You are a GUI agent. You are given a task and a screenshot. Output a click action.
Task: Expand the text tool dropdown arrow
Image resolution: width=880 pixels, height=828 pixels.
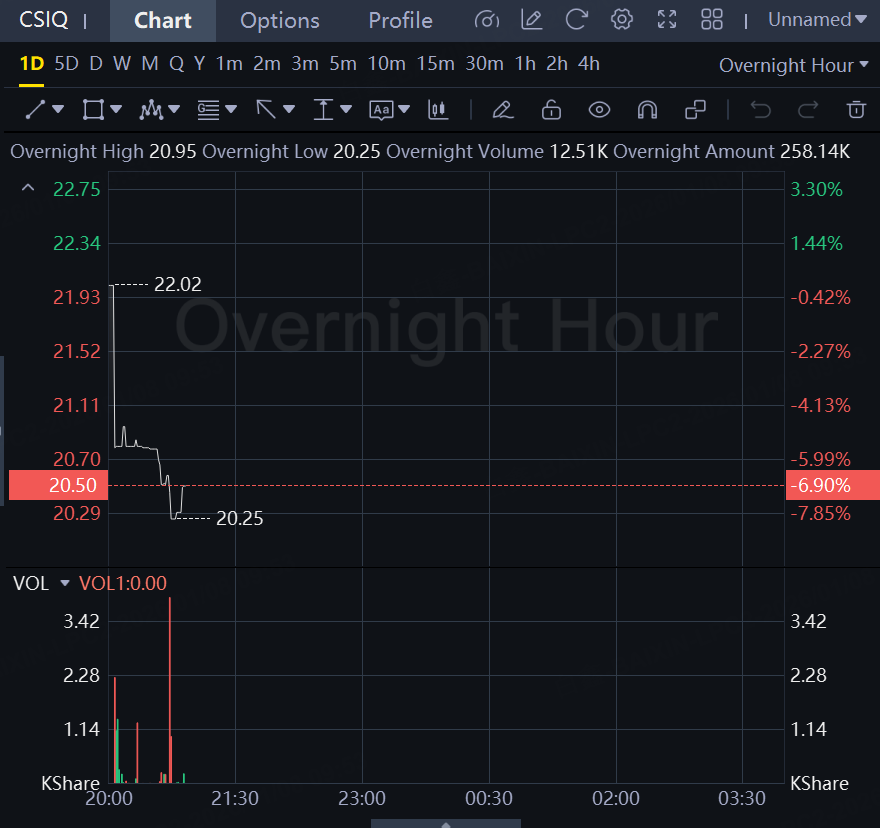coord(404,109)
